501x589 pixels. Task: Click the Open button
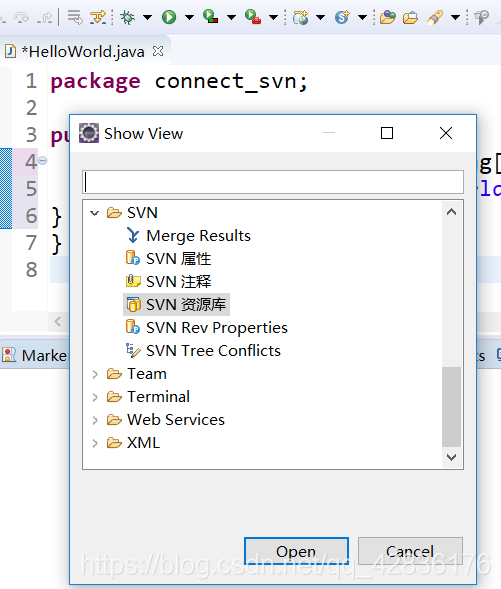[x=296, y=551]
